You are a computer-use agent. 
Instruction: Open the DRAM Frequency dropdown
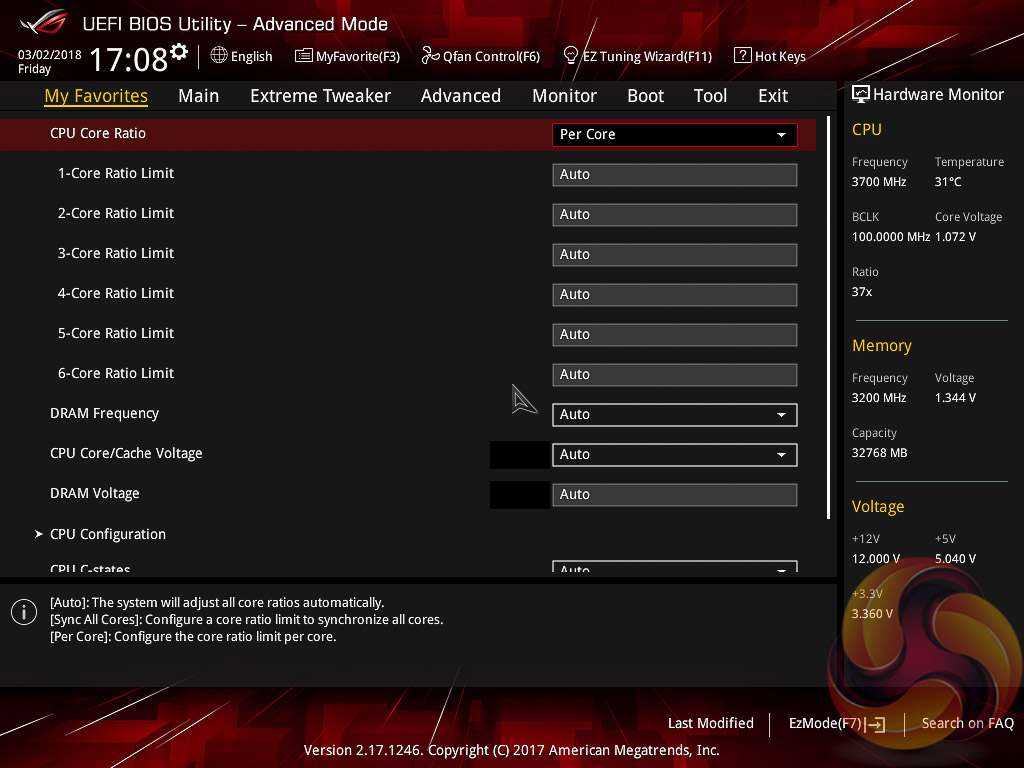pos(675,415)
